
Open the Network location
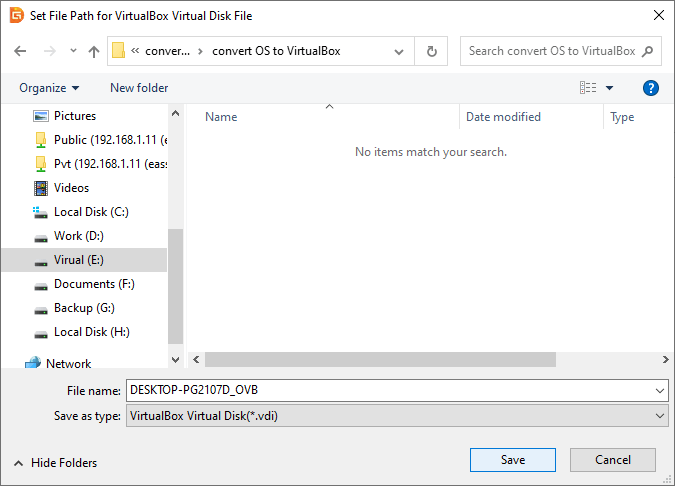[x=68, y=364]
